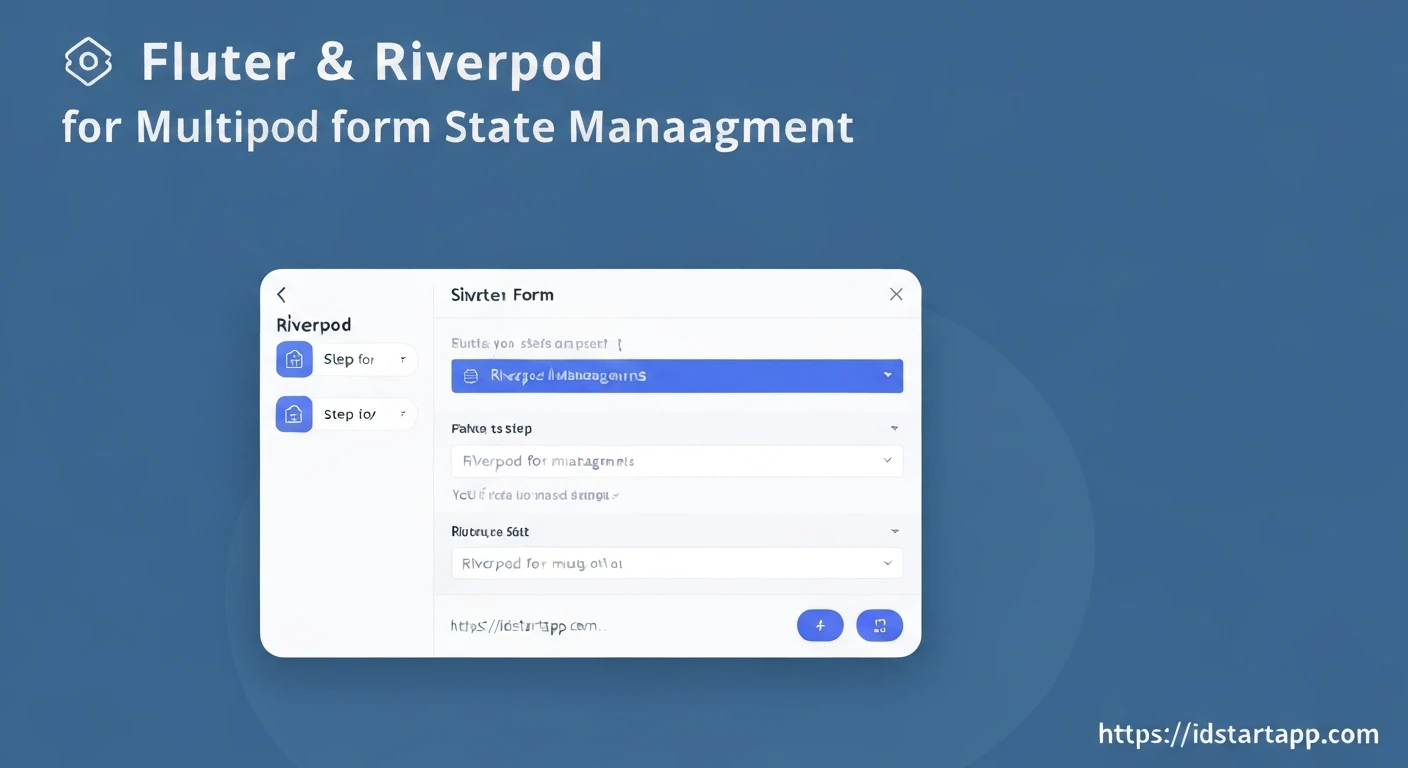This screenshot has height=768, width=1408.
Task: Click the back chevron above Riverpod
Action: pyautogui.click(x=281, y=294)
